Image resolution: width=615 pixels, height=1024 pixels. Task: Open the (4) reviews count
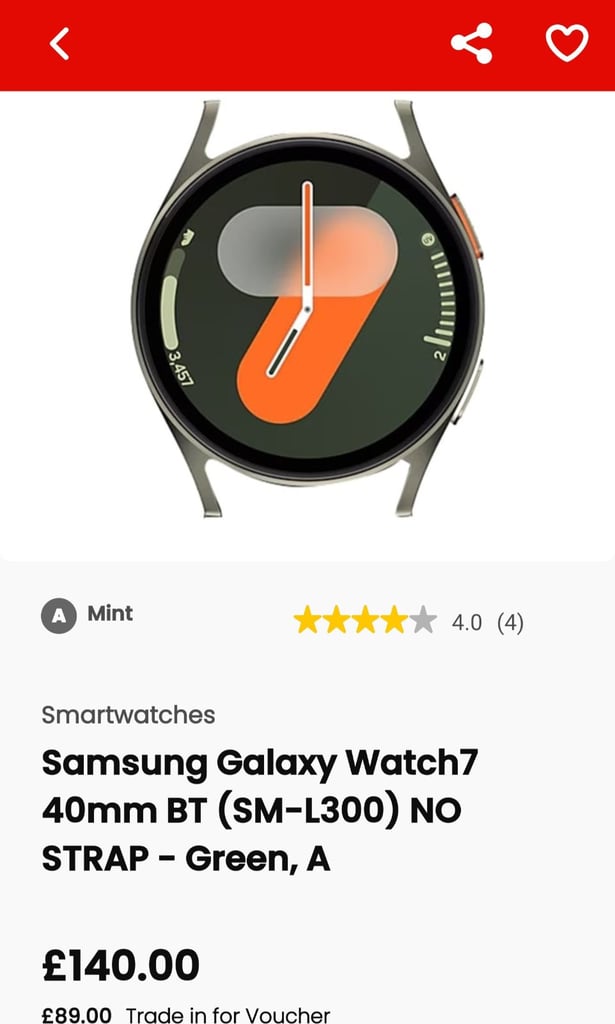[x=510, y=622]
